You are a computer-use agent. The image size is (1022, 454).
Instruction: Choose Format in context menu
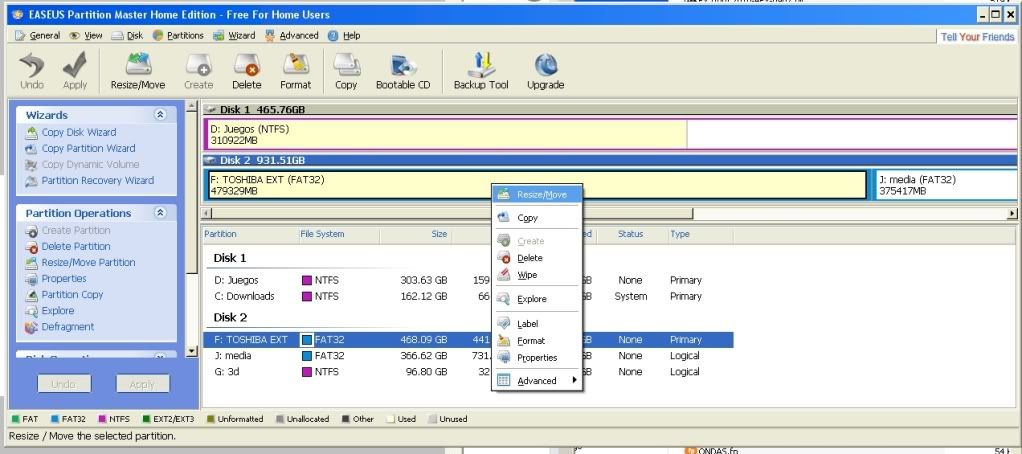(x=537, y=341)
